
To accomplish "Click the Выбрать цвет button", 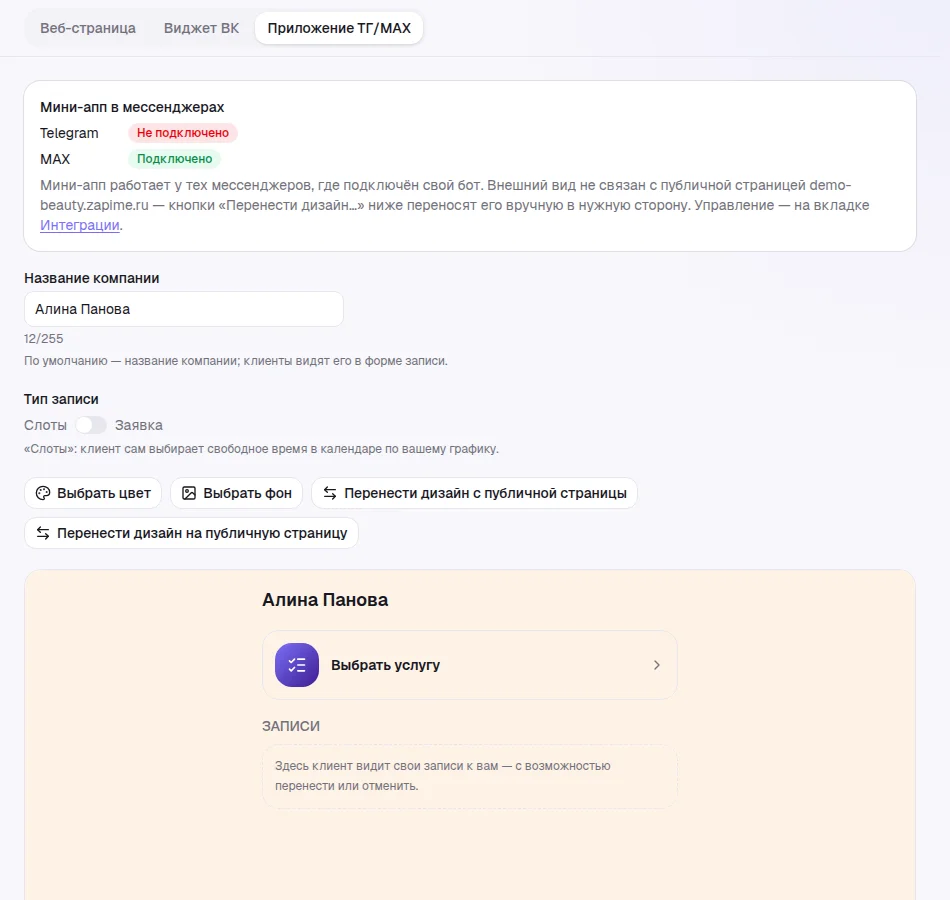I will tap(93, 493).
